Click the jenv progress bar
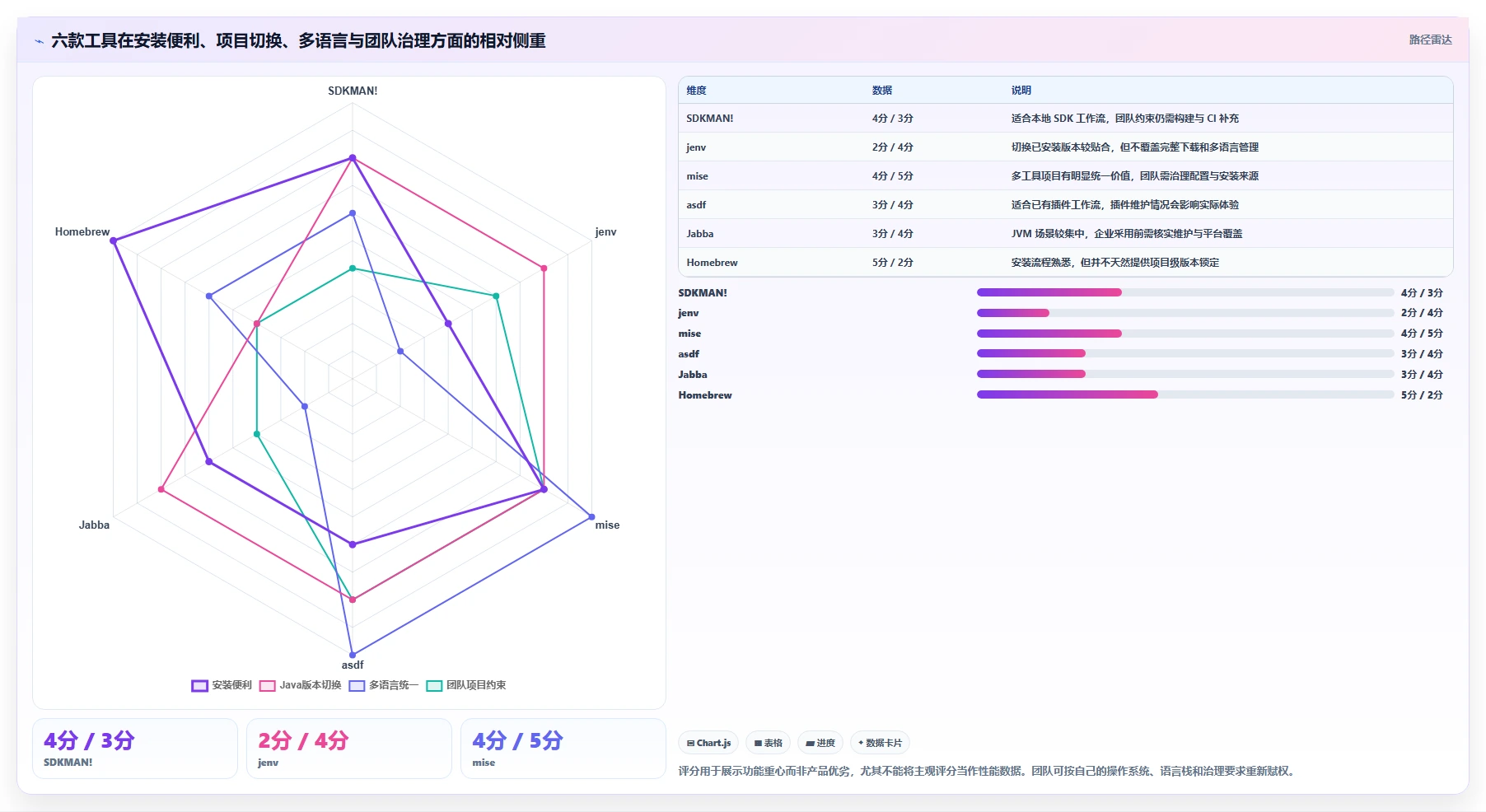Screen dimensions: 1486x812 pyautogui.click(x=1185, y=313)
